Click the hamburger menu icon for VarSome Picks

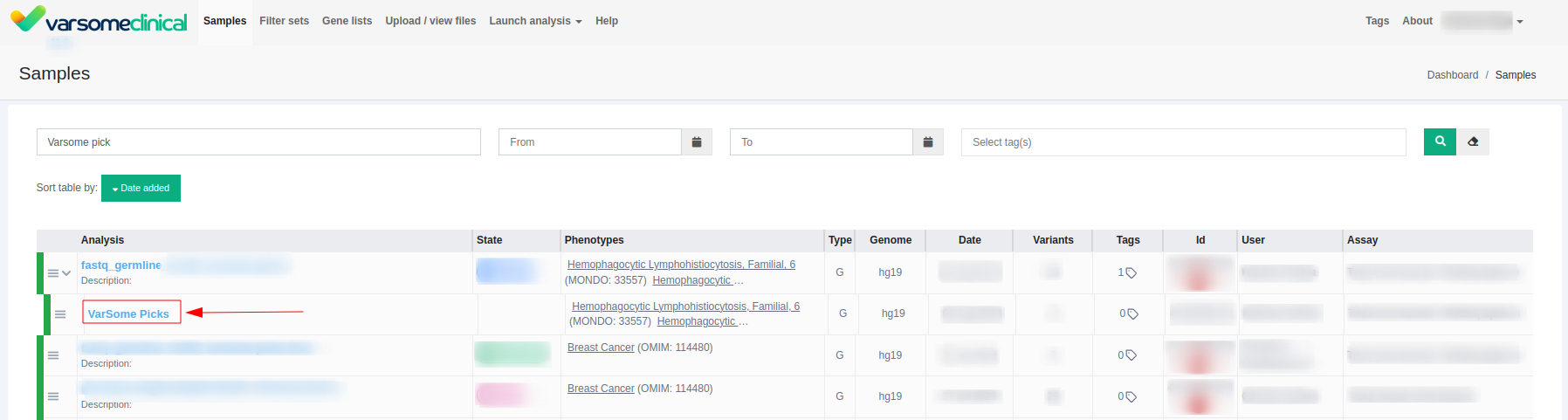(x=60, y=314)
